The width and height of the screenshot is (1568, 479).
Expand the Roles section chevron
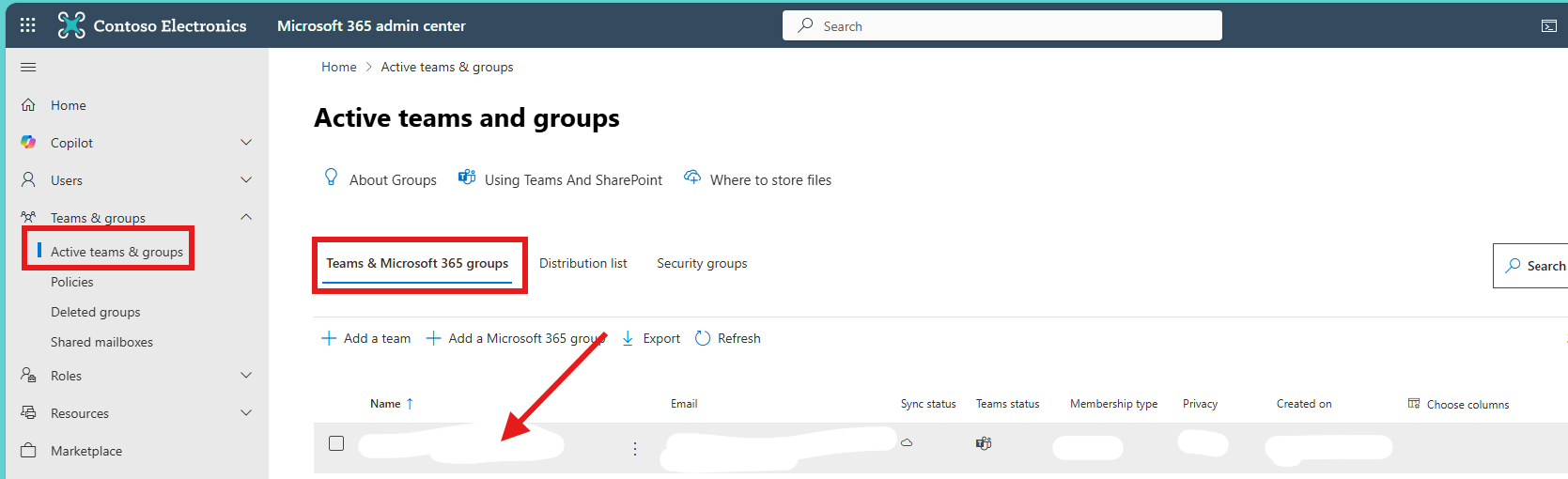point(246,375)
